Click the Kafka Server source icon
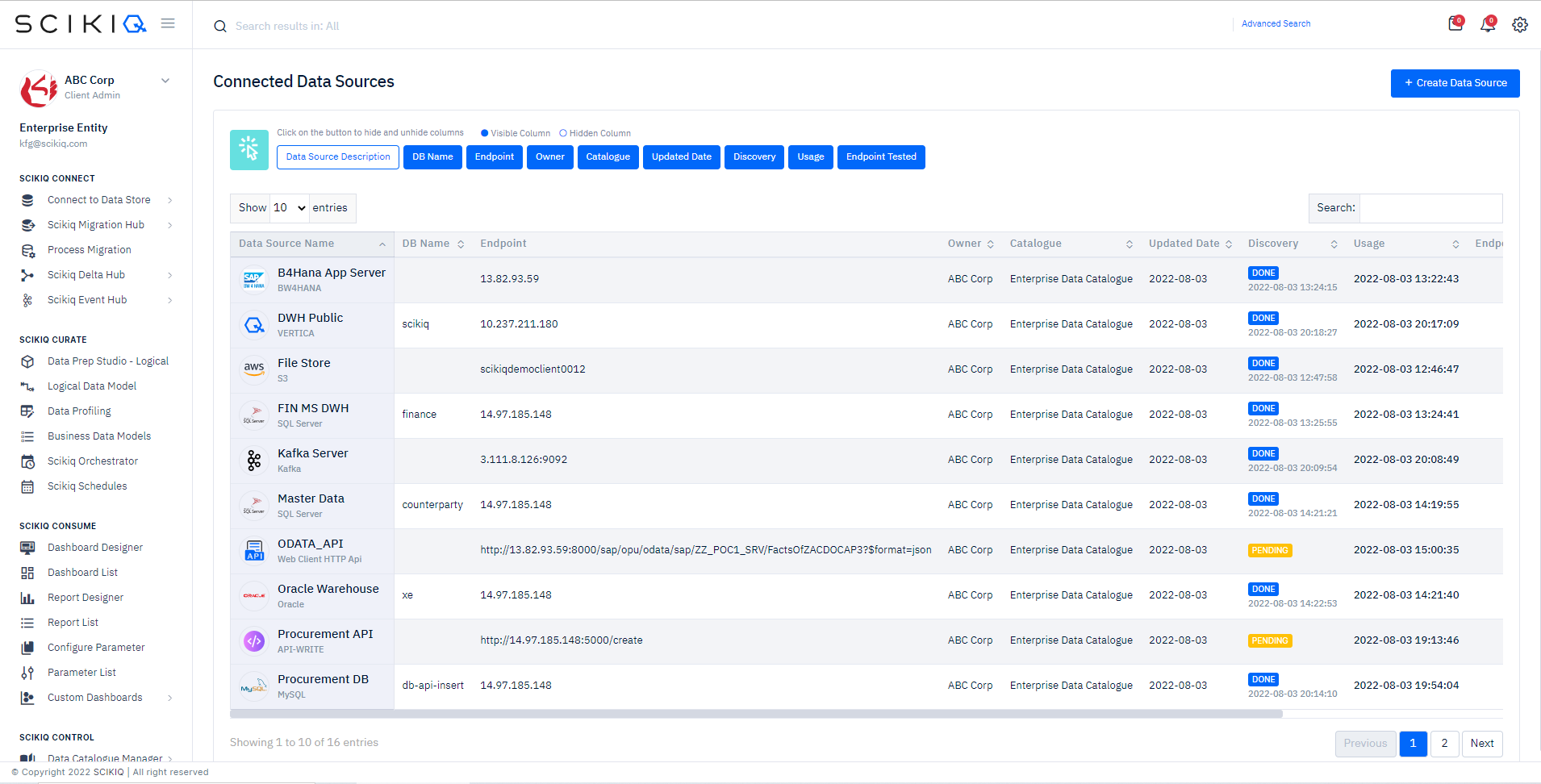 pyautogui.click(x=253, y=460)
